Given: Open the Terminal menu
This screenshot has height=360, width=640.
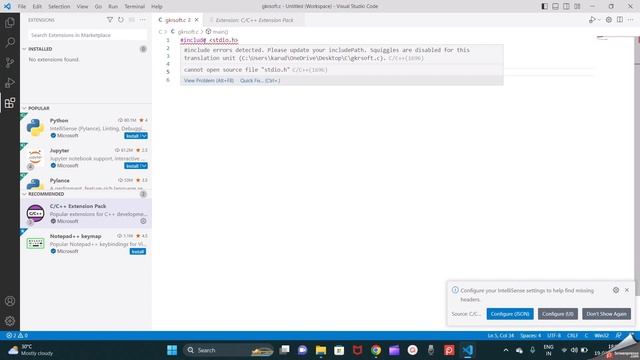Looking at the screenshot, I should coord(134,7).
